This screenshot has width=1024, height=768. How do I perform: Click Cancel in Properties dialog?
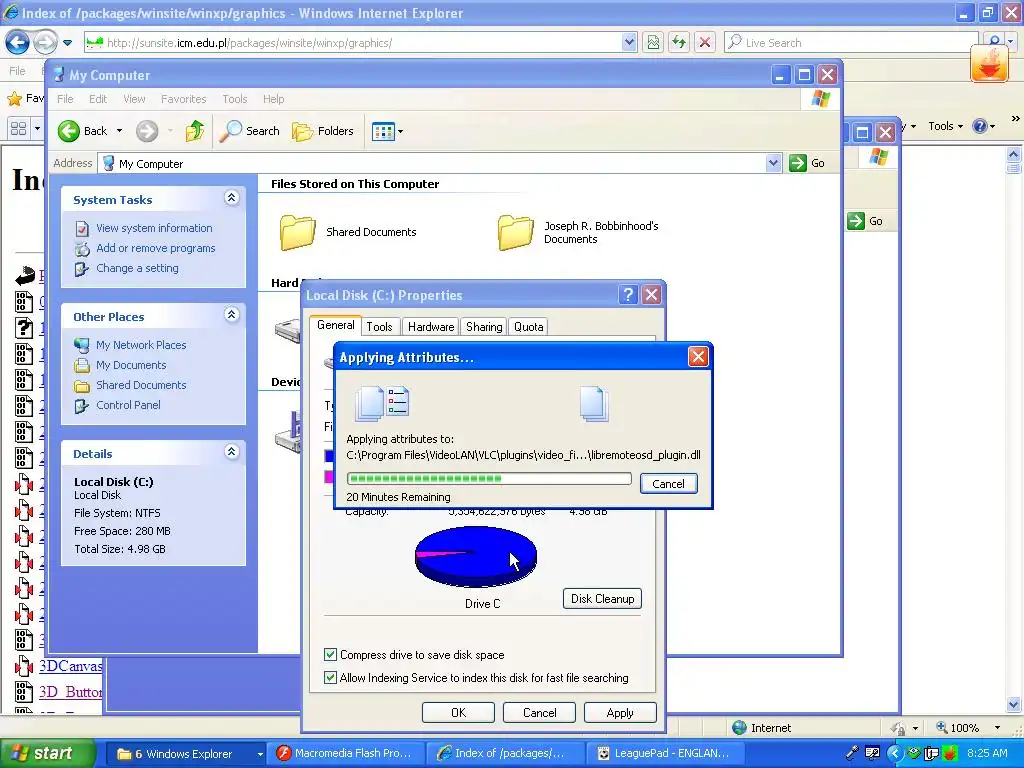[539, 712]
